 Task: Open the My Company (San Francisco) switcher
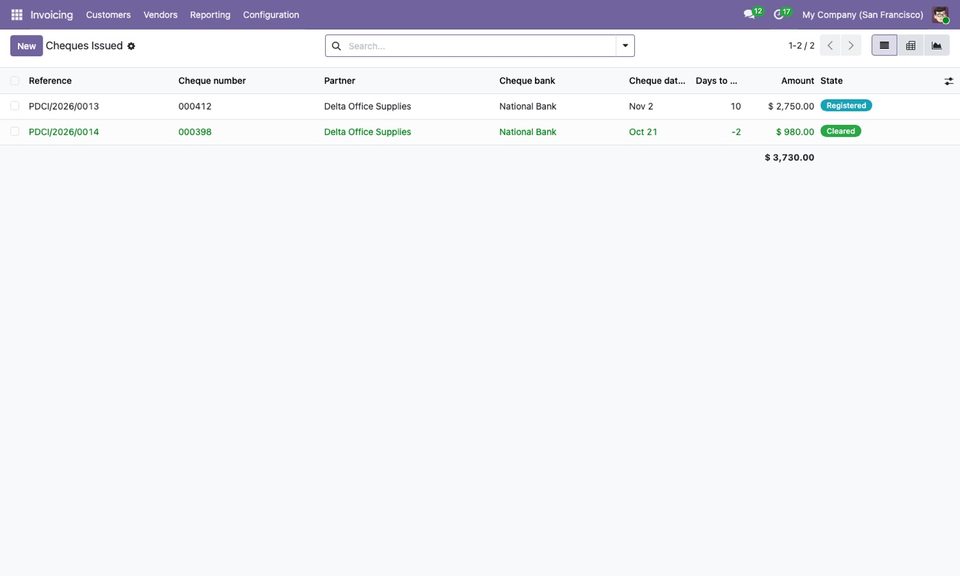862,15
